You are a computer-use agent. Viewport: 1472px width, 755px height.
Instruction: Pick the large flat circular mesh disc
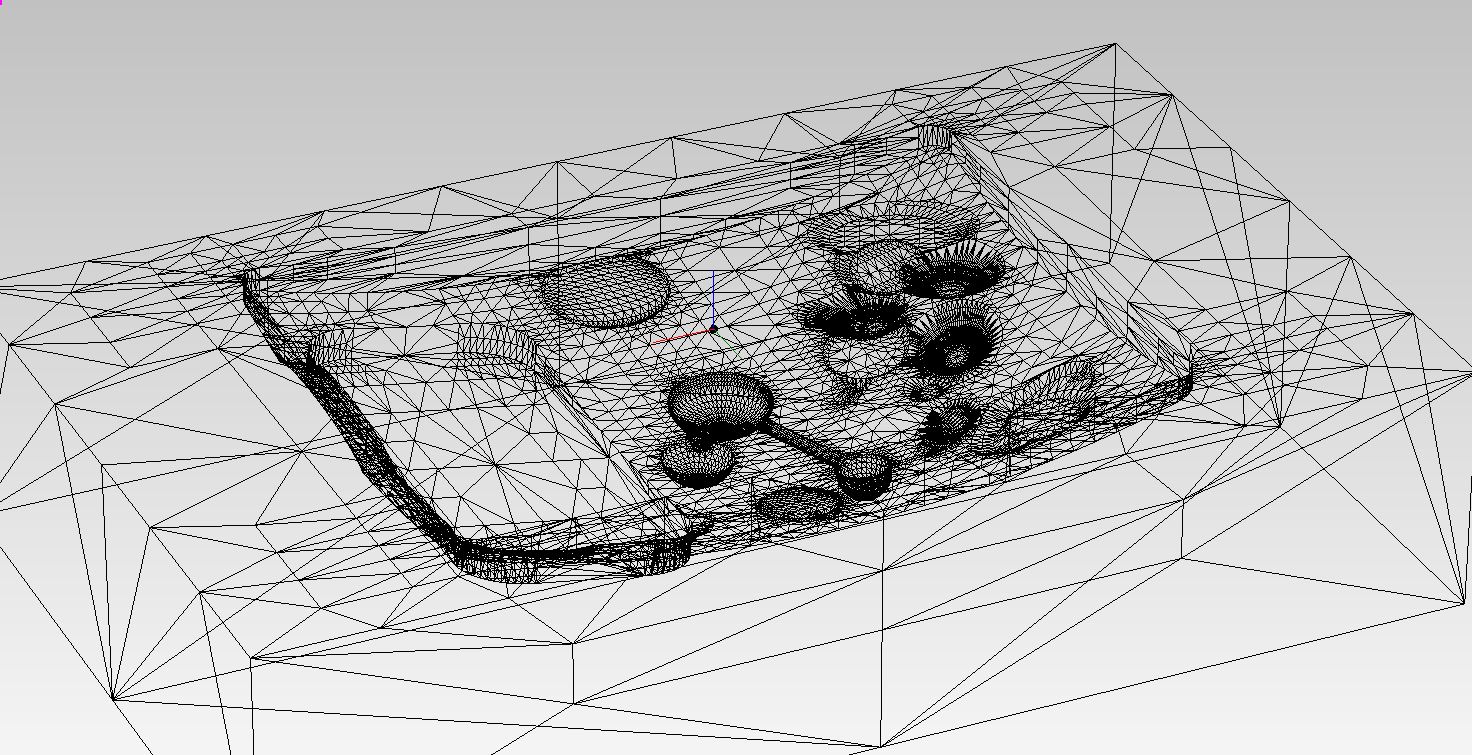click(x=605, y=290)
